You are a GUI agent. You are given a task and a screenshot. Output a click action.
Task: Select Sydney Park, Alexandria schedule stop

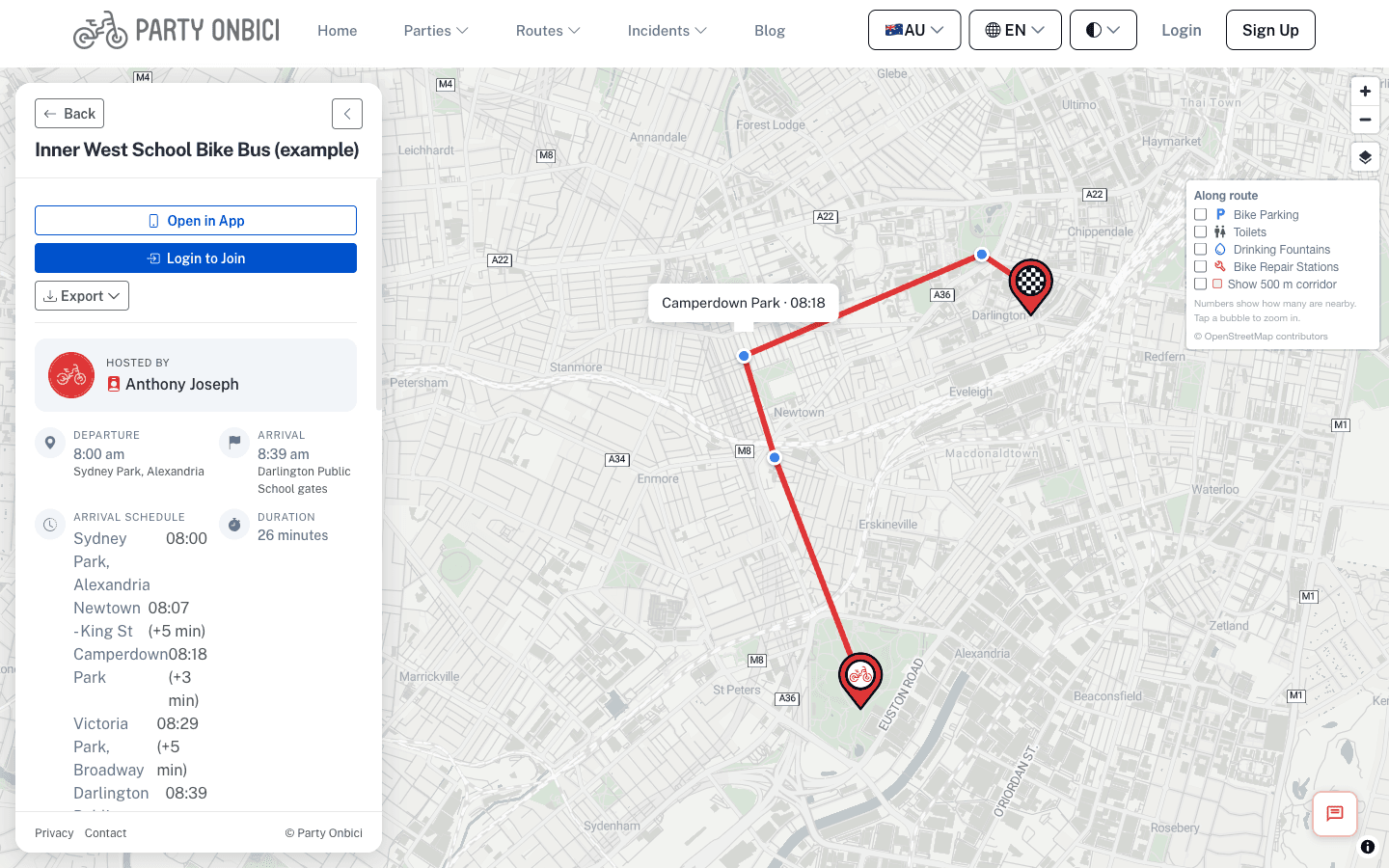140,561
